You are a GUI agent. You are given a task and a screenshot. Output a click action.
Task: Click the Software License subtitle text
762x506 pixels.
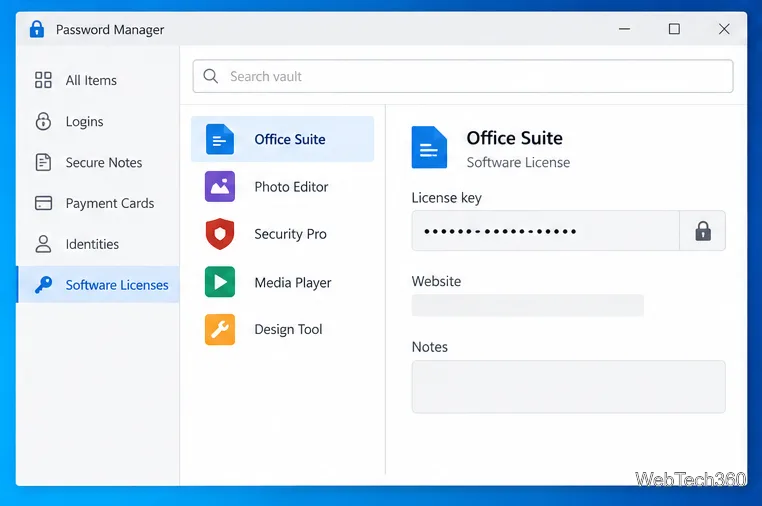point(518,162)
